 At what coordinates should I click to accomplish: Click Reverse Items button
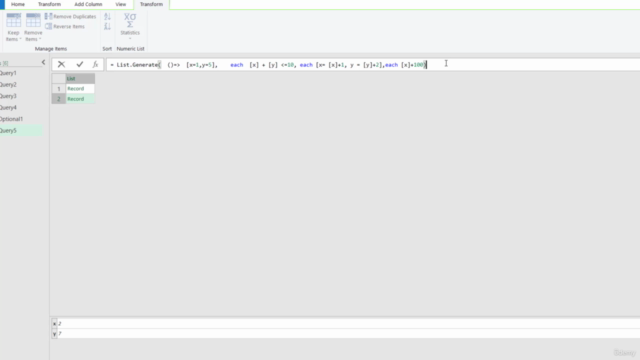point(65,27)
